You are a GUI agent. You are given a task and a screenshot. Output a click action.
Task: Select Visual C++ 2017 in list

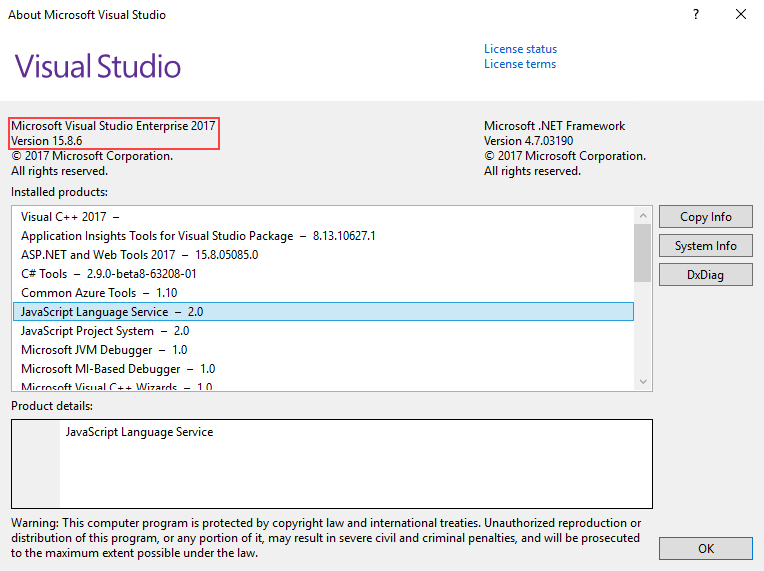pyautogui.click(x=324, y=217)
